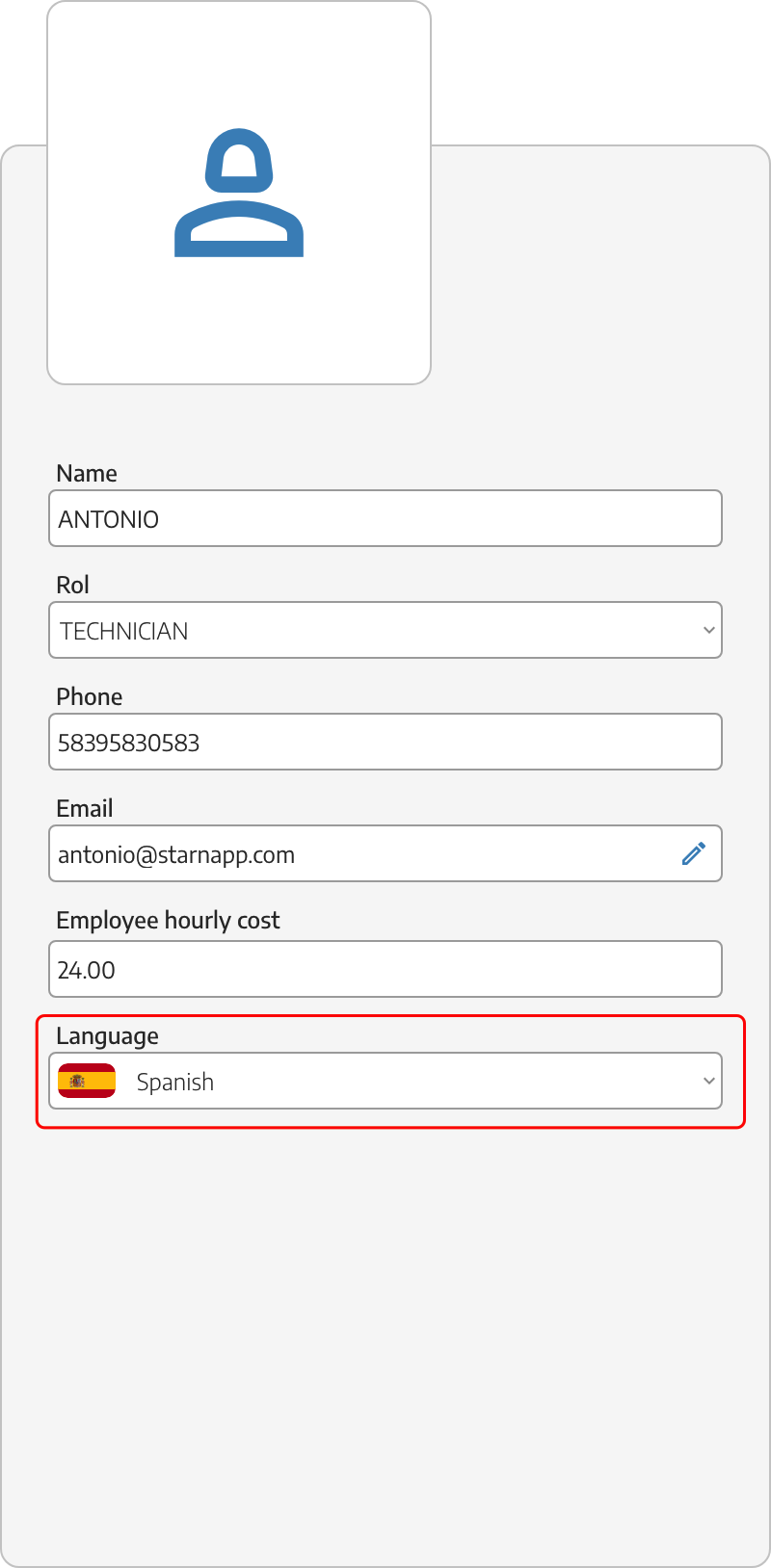
Task: Open the profile photo card
Action: click(x=239, y=193)
